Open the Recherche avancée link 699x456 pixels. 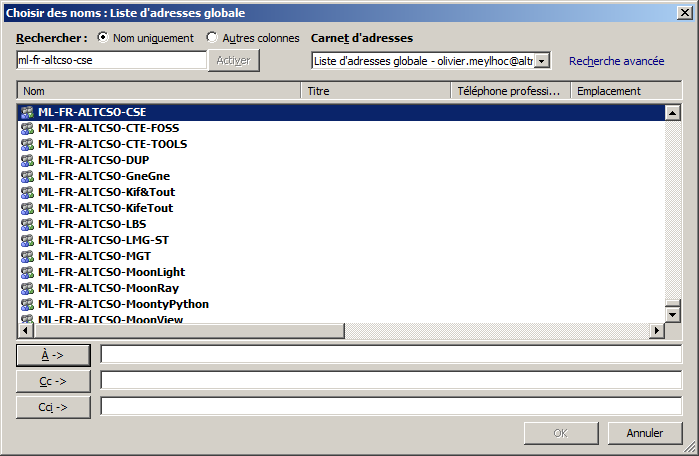(616, 61)
